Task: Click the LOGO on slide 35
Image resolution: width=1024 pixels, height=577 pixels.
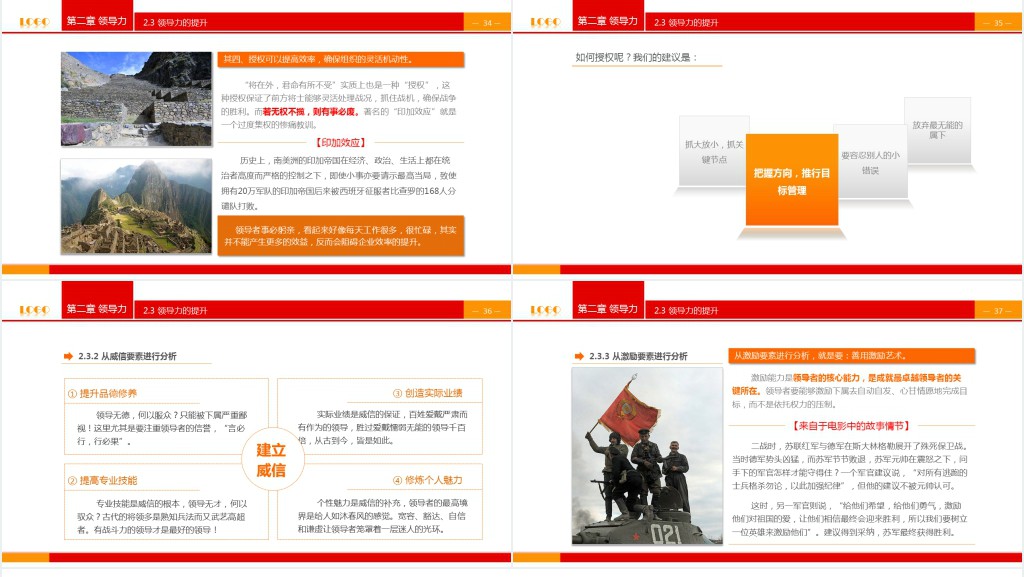Action: pyautogui.click(x=545, y=22)
